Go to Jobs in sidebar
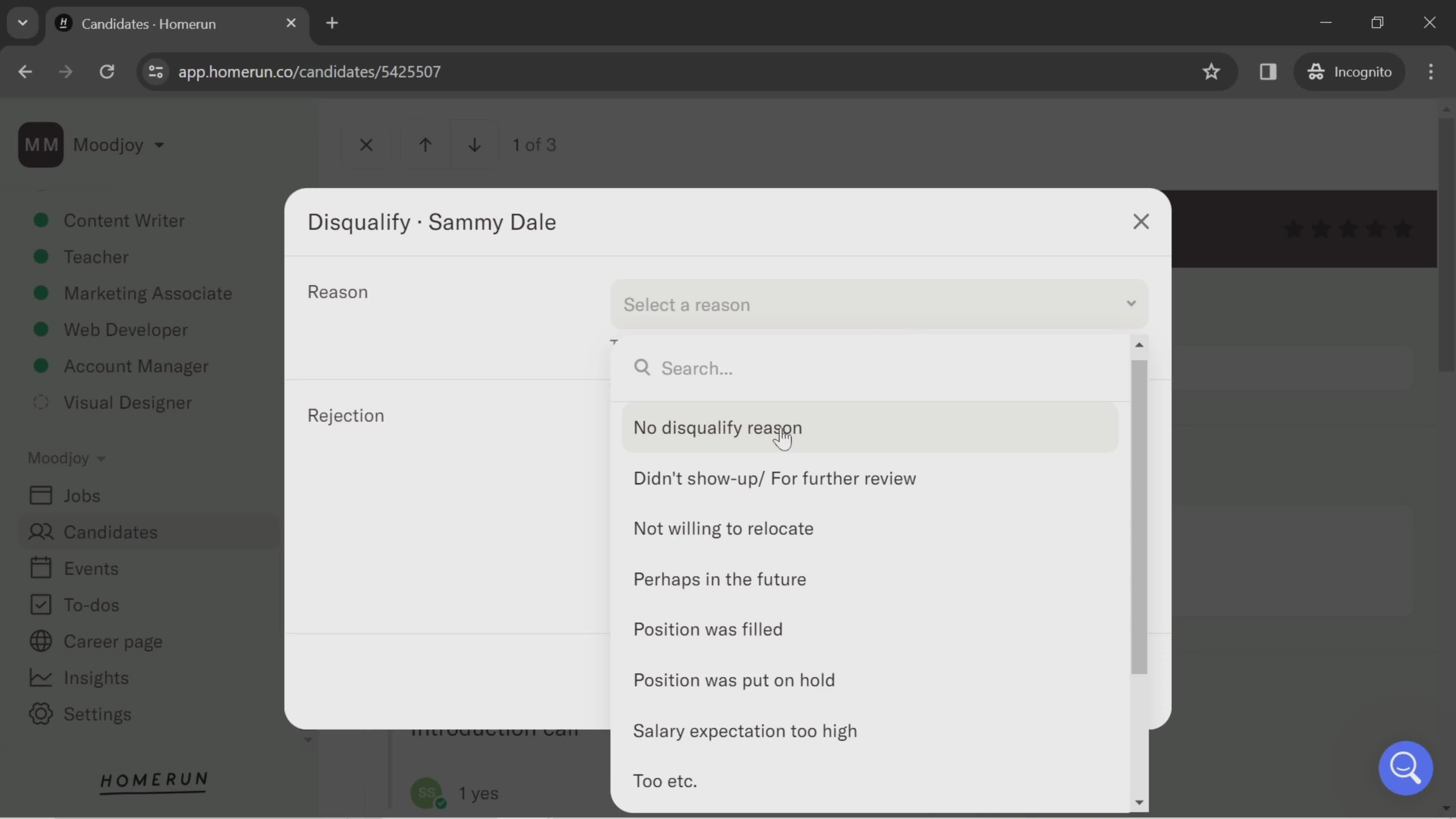Viewport: 1456px width, 819px height. [x=82, y=496]
